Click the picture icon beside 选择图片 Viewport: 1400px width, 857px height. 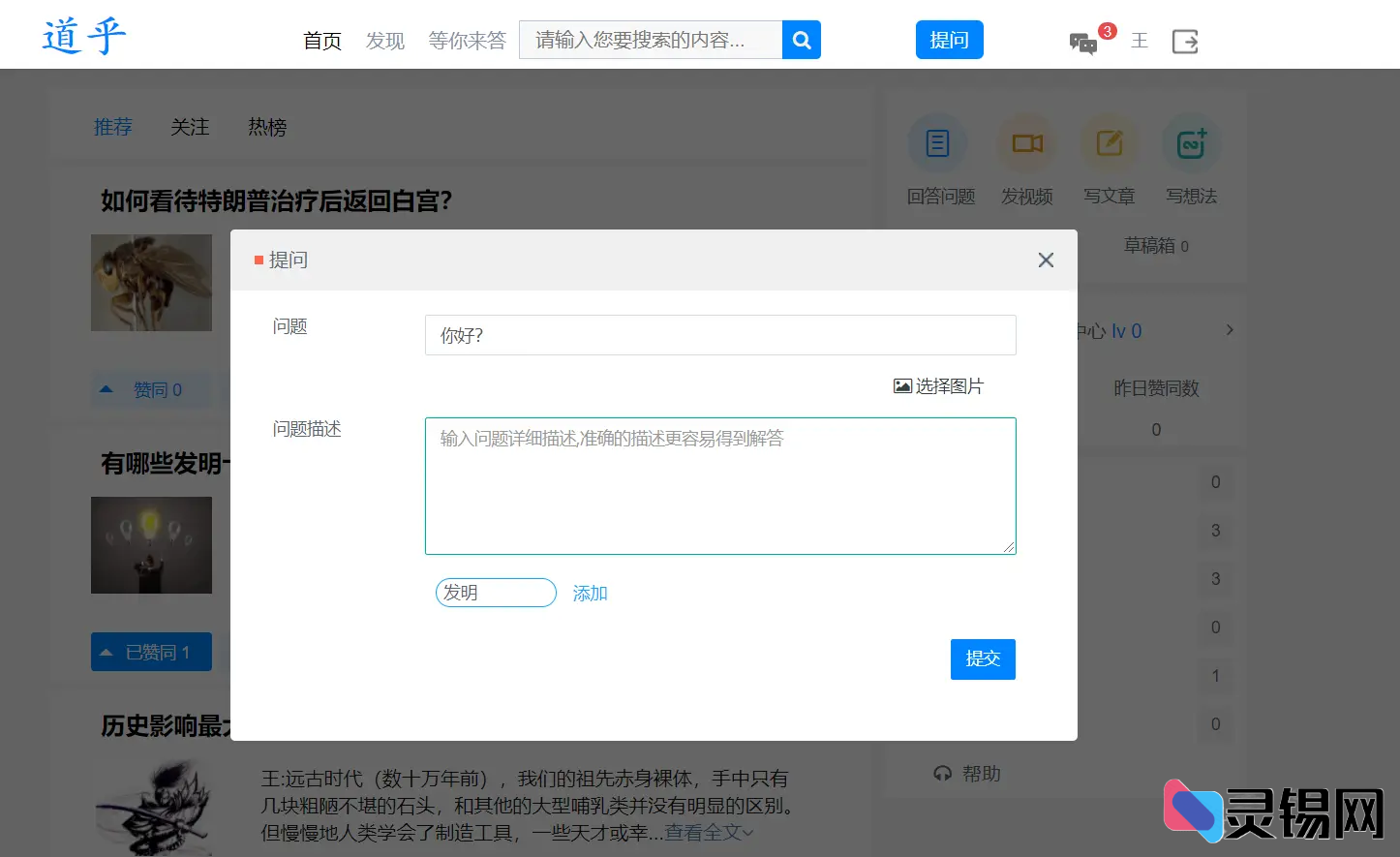tap(902, 386)
